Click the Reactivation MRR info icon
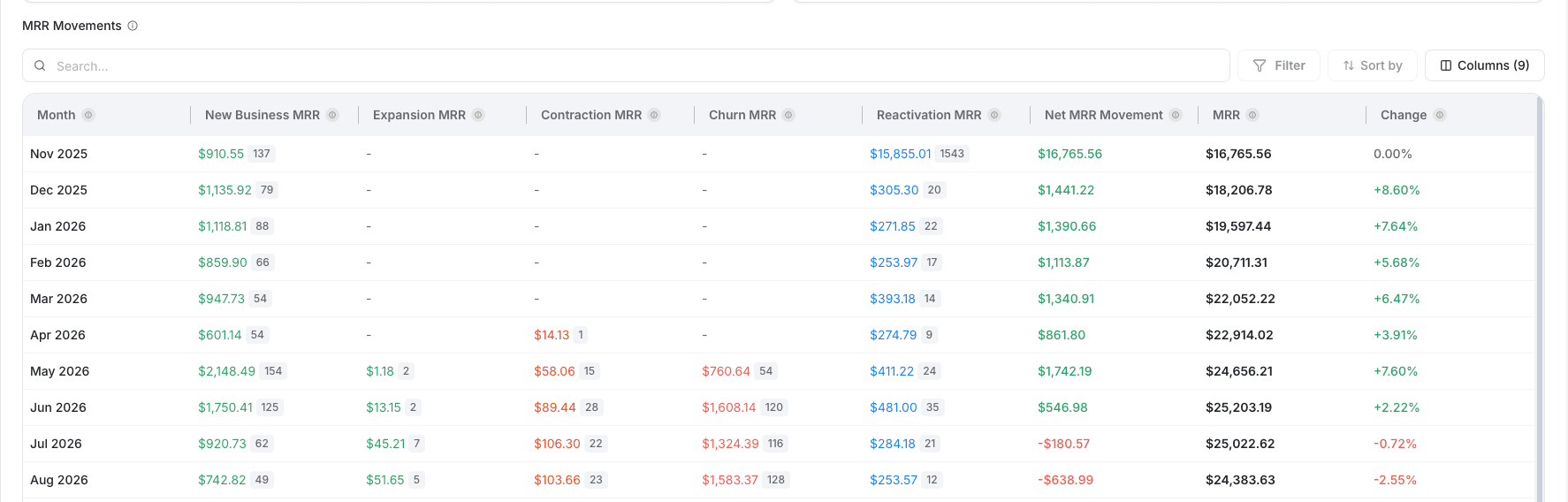This screenshot has width=1568, height=502. (x=994, y=115)
